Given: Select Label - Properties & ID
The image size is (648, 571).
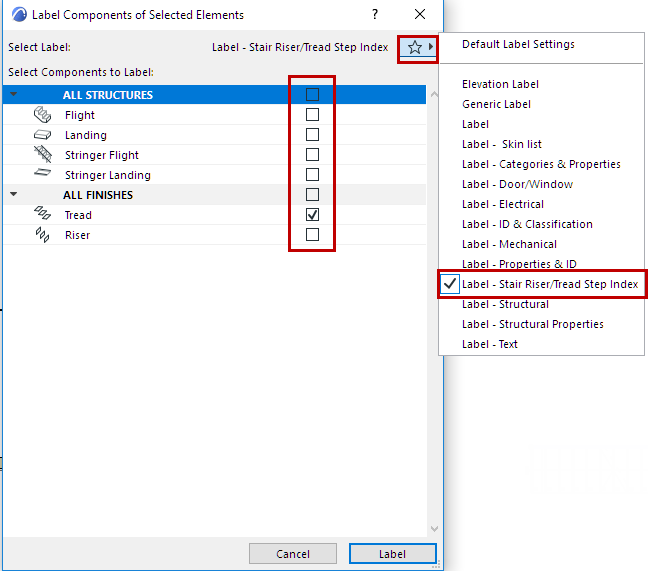Looking at the screenshot, I should tap(519, 264).
